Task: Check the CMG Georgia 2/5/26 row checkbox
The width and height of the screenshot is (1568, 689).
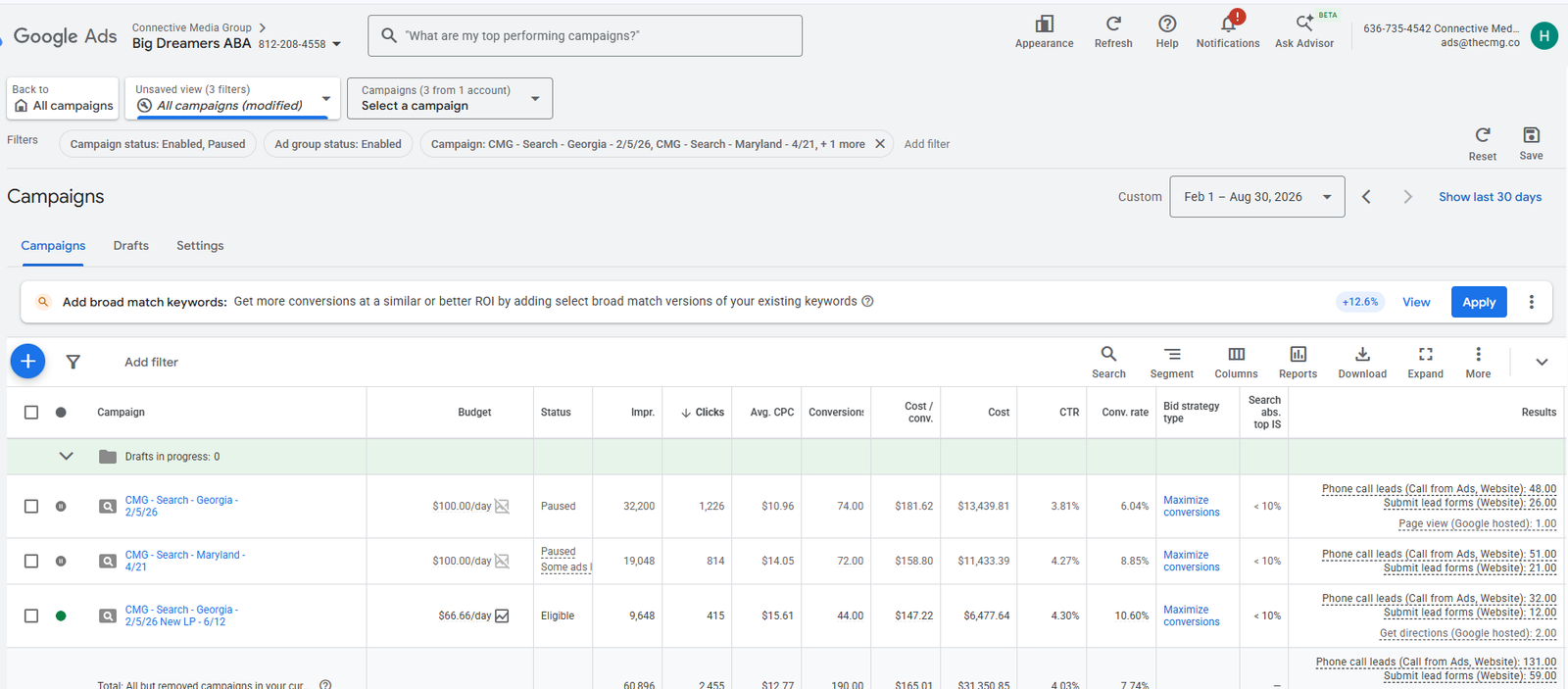Action: point(31,507)
